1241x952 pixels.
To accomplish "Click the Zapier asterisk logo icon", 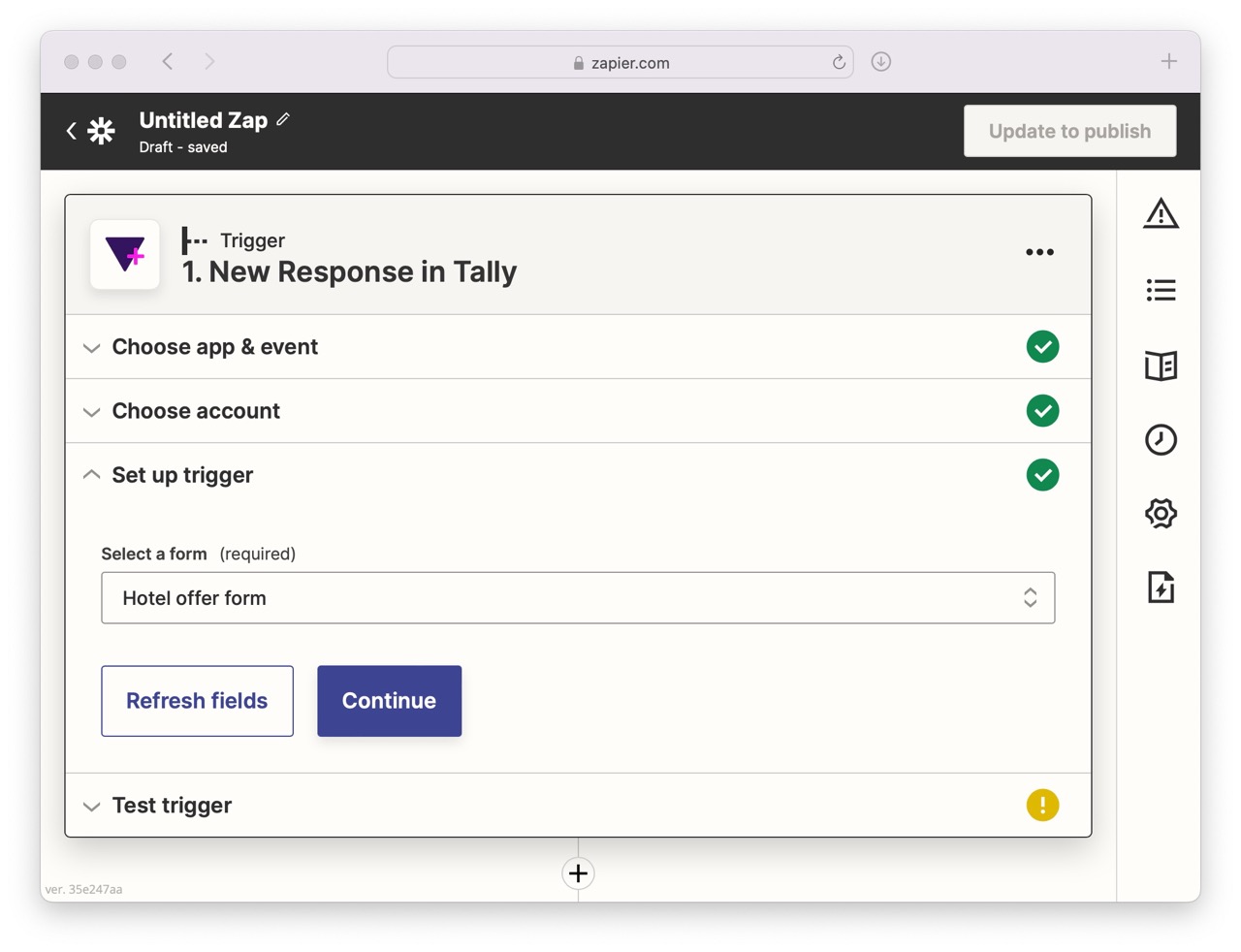I will (x=101, y=131).
